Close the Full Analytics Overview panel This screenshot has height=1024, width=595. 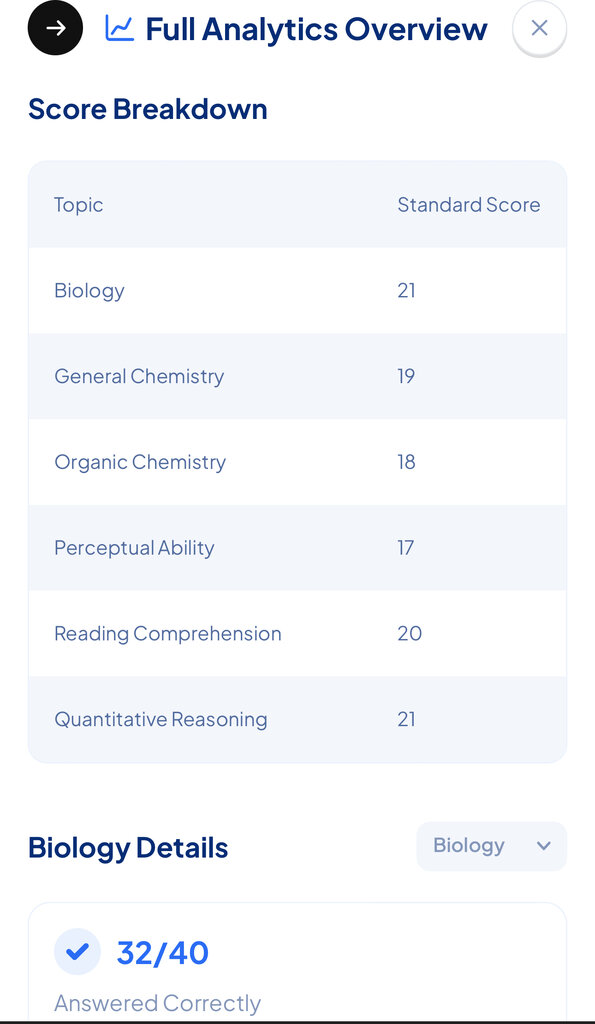(539, 28)
